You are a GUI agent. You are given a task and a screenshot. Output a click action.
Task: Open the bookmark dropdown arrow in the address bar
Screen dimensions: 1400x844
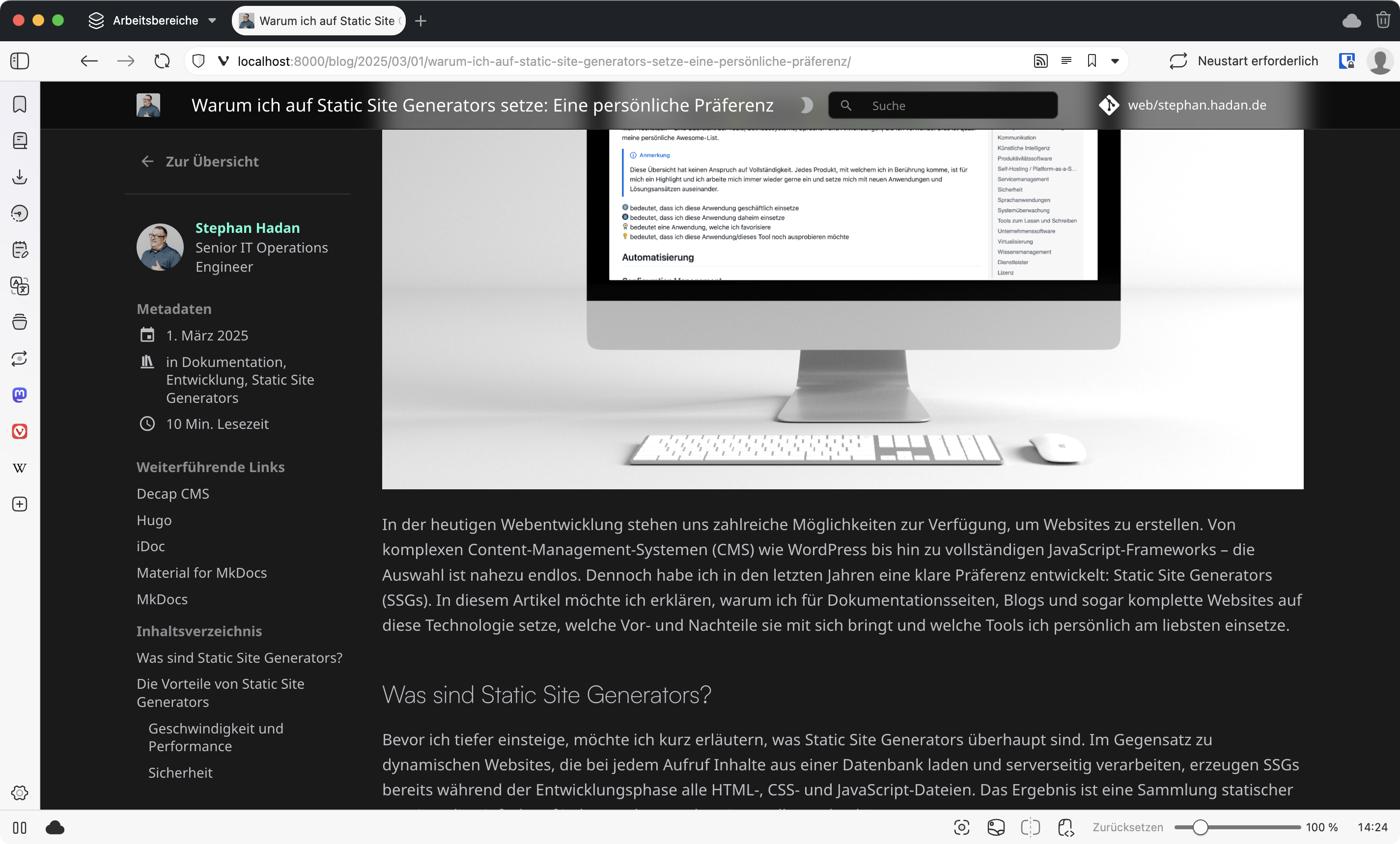[1115, 61]
